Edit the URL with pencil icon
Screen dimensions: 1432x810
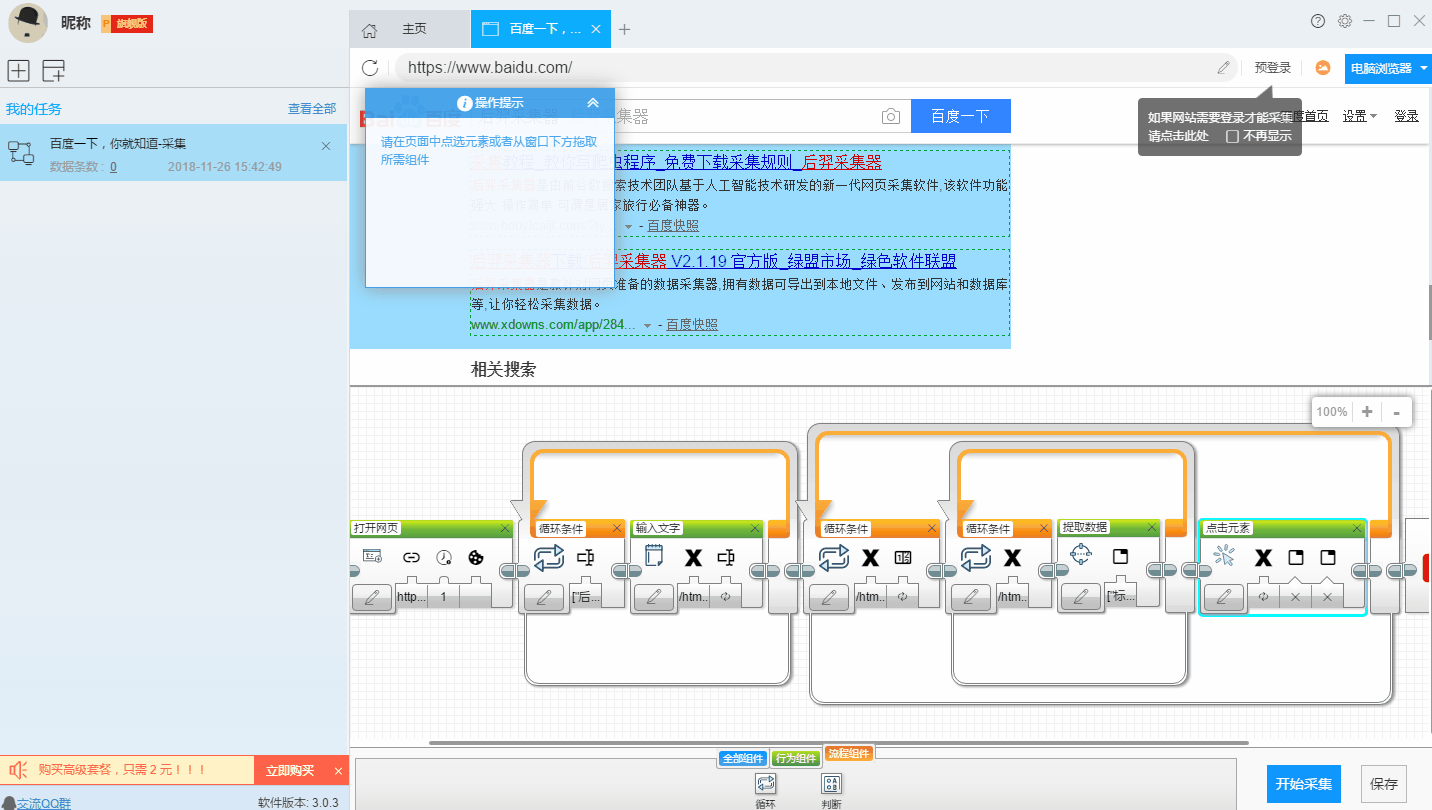coord(1223,68)
